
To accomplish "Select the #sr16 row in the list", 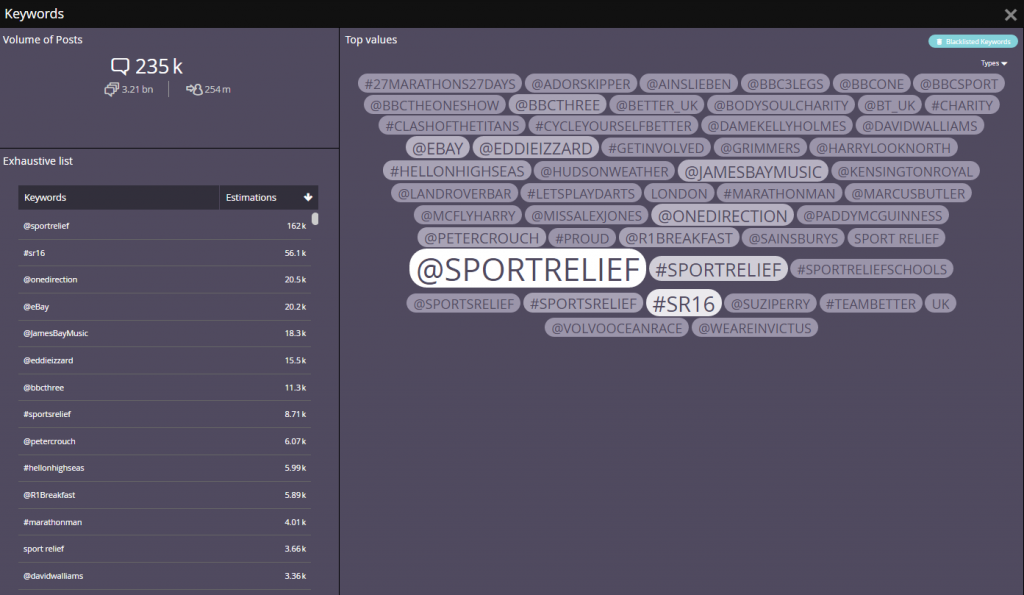I will (165, 253).
